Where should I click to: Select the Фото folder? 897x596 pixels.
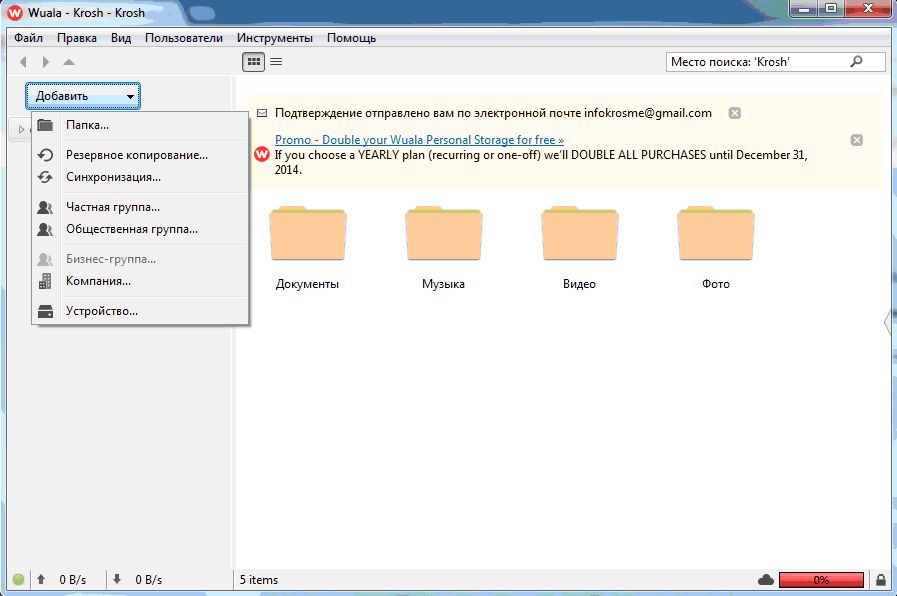tap(716, 248)
